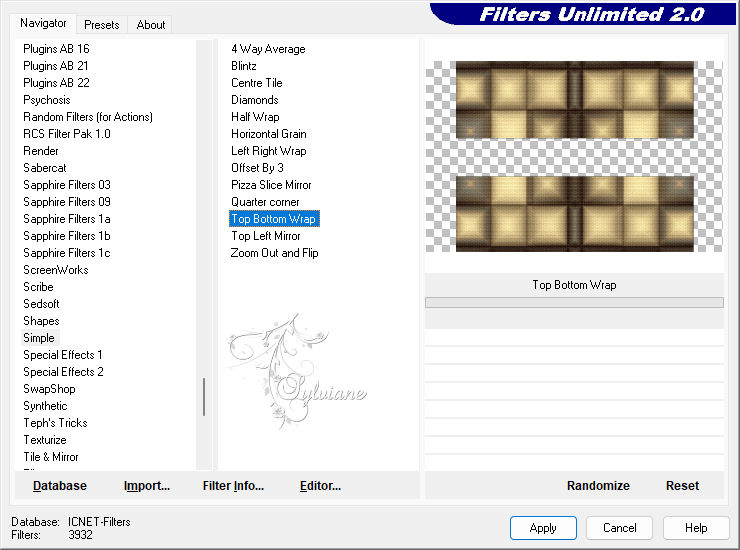Click the filter preview image
The width and height of the screenshot is (740, 550).
click(574, 156)
